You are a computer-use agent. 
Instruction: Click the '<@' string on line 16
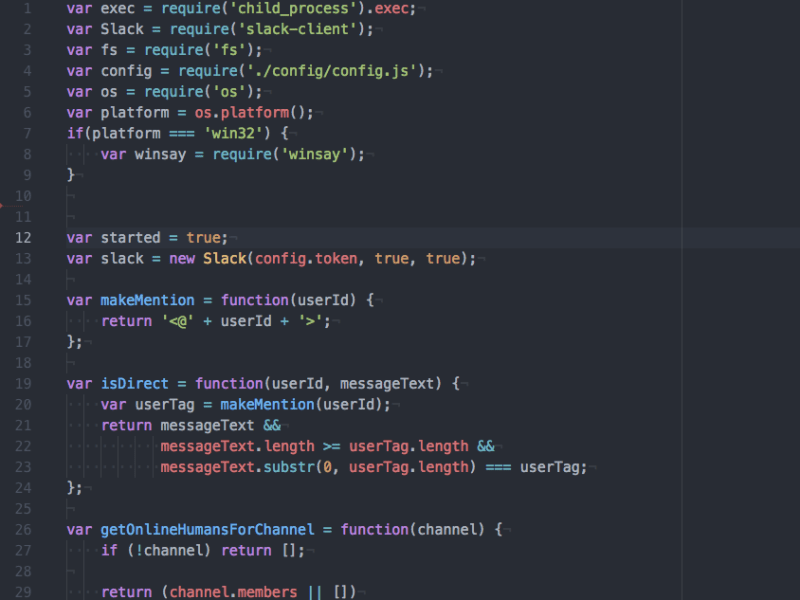[178, 321]
